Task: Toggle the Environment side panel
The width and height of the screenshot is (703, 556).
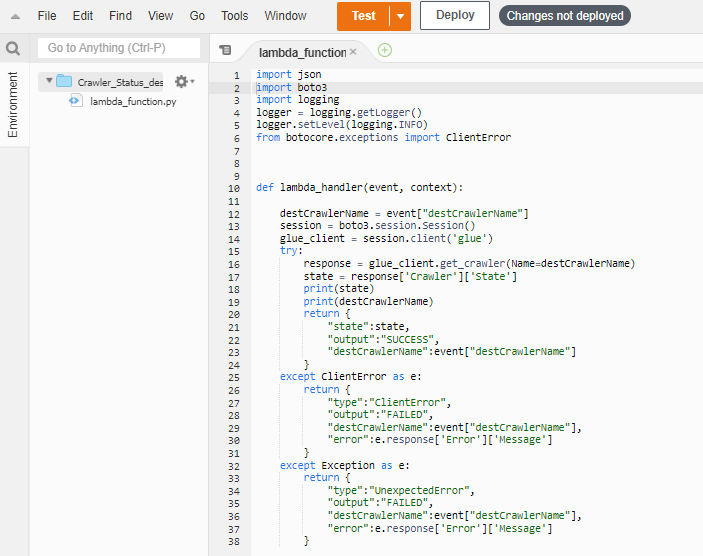Action: tap(13, 104)
